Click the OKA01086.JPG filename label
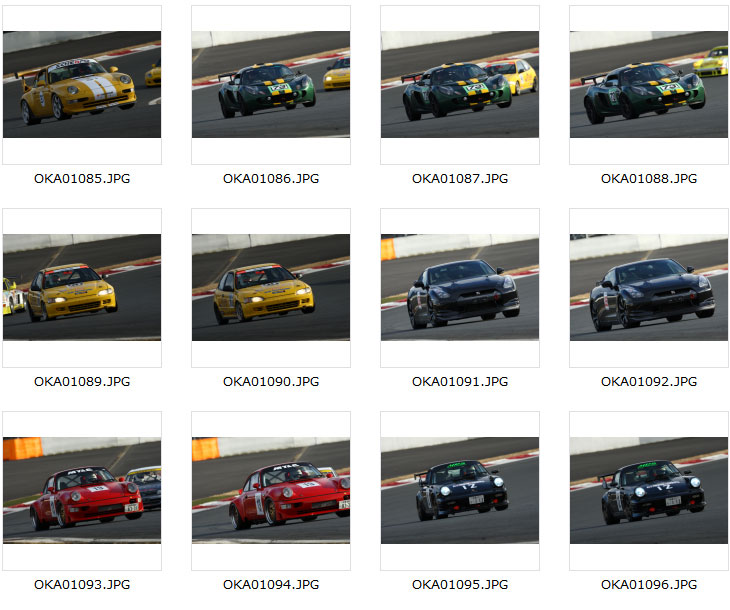This screenshot has height=610, width=730. (x=271, y=179)
